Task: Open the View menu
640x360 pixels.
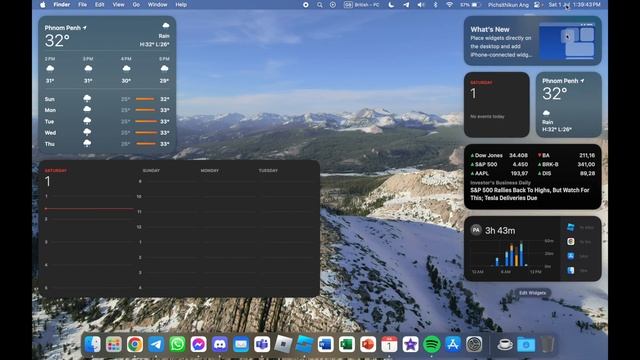Action: point(118,4)
